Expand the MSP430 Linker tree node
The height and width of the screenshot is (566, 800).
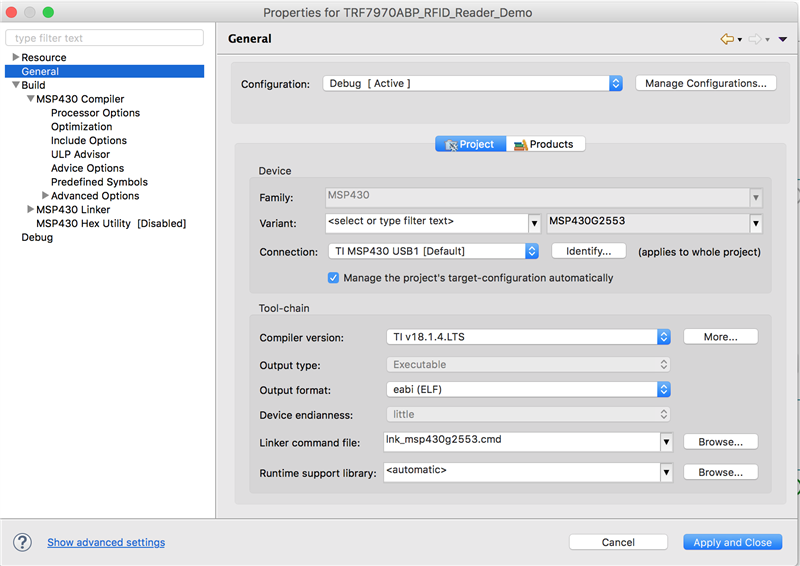click(x=31, y=210)
